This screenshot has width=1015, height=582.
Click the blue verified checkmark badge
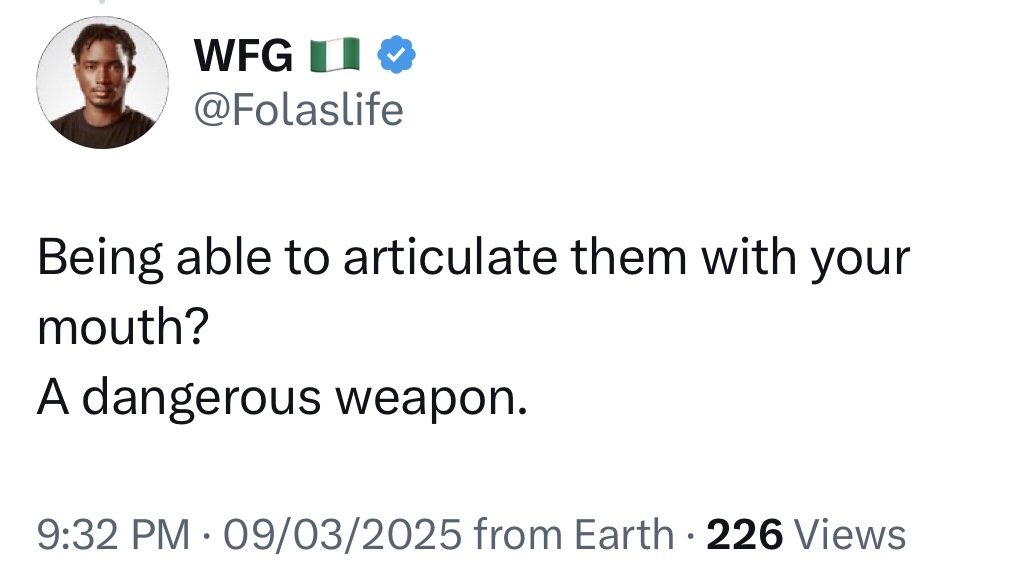395,57
